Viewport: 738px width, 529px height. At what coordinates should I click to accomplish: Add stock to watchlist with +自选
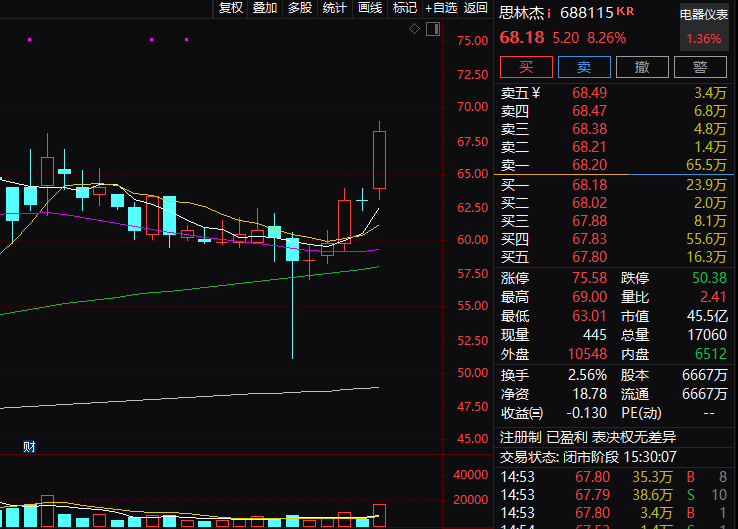pos(441,8)
